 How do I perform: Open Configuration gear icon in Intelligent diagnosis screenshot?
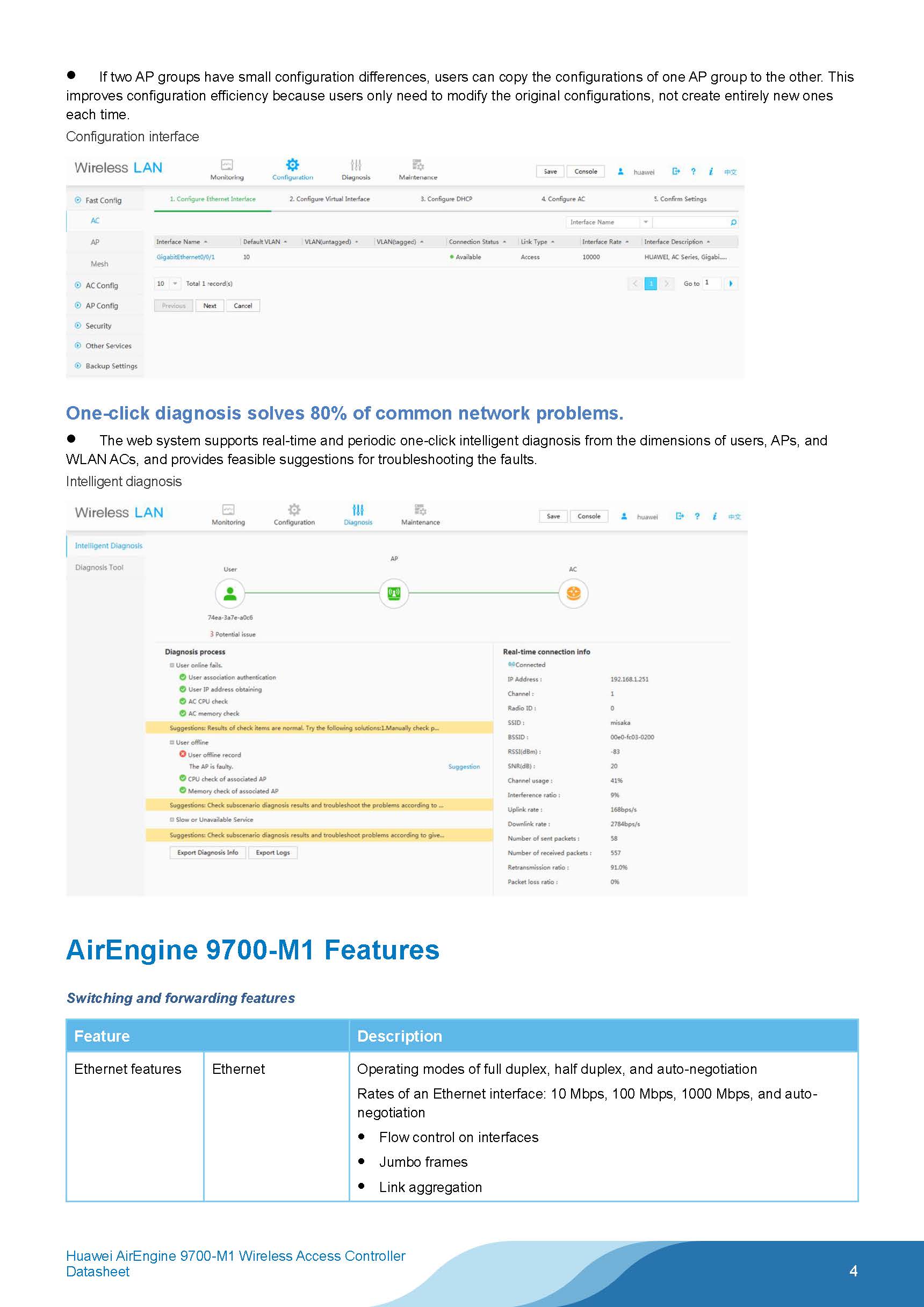coord(294,509)
